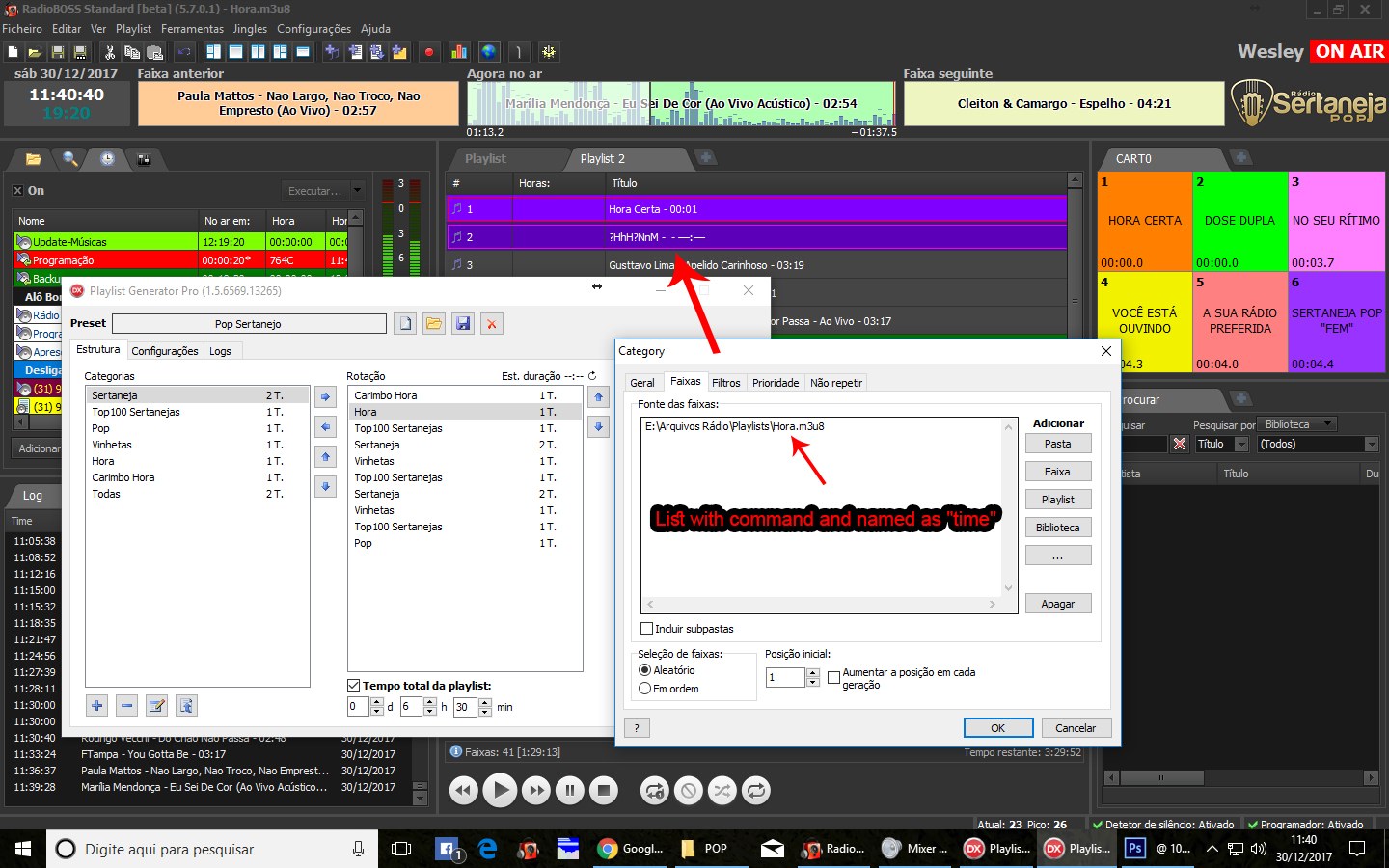Increase the minutes stepper value

click(x=485, y=703)
